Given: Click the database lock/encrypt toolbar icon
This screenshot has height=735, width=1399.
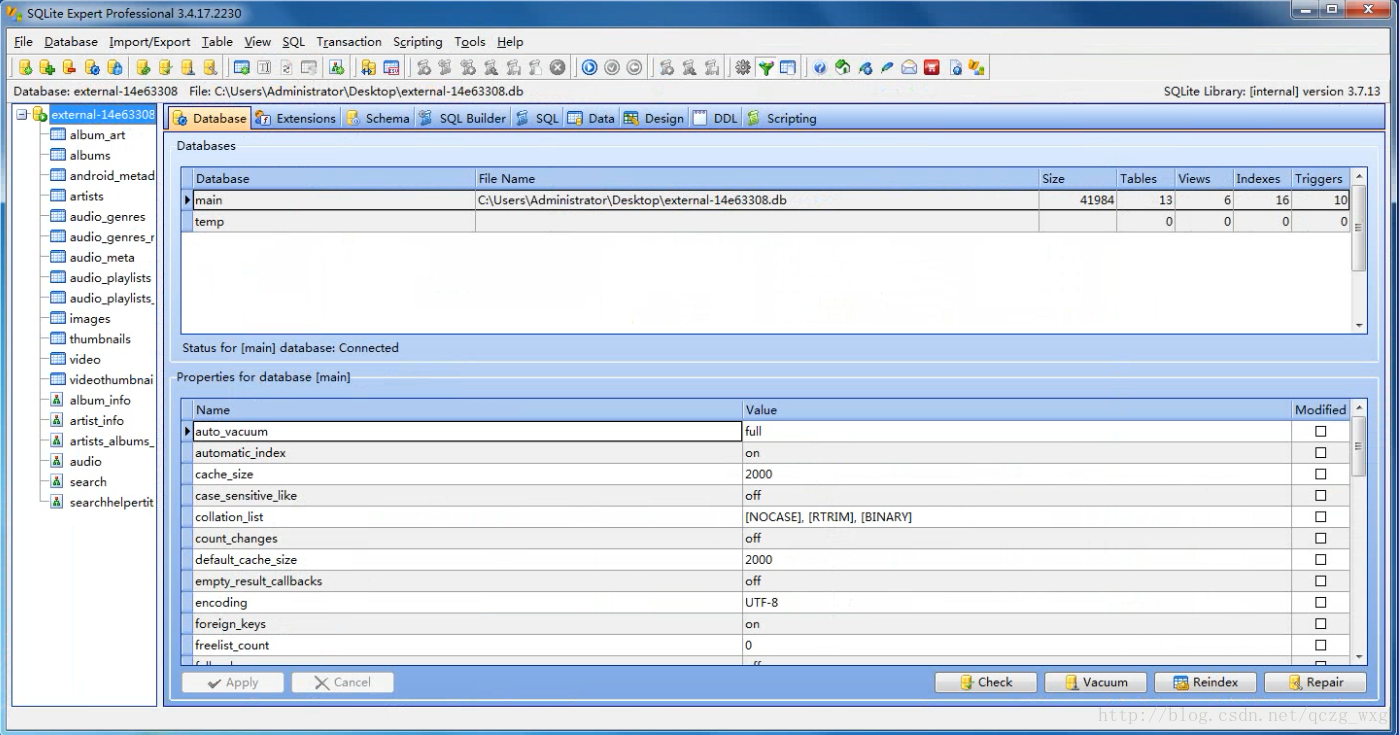Looking at the screenshot, I should point(115,67).
